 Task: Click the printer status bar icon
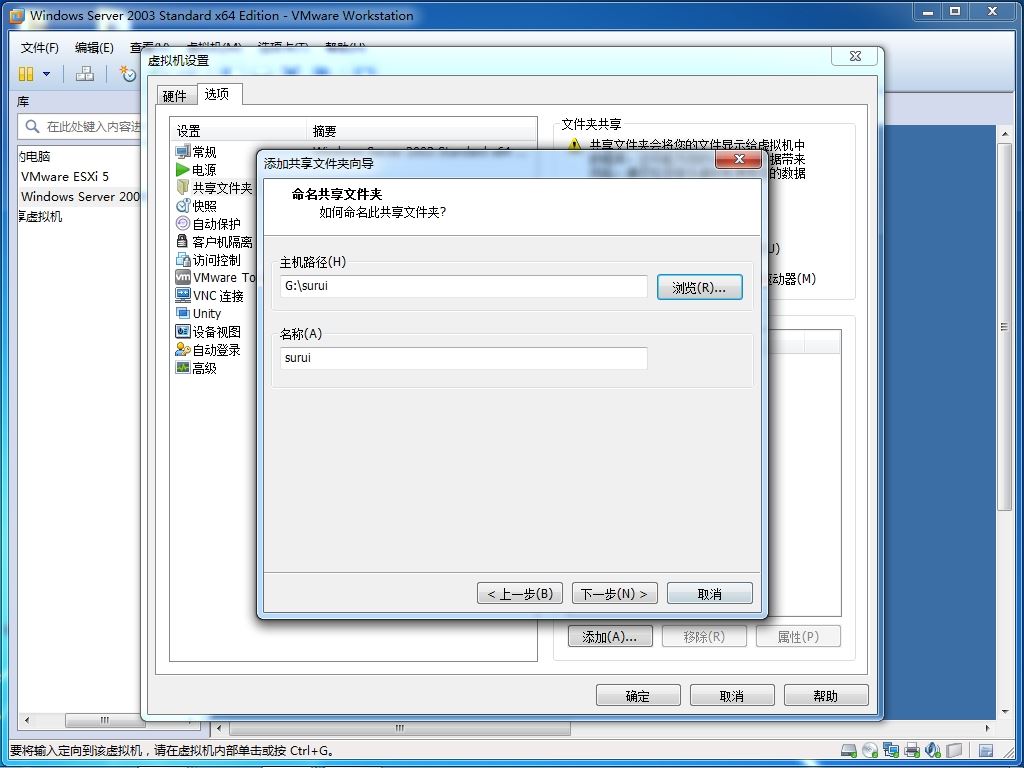pos(912,750)
